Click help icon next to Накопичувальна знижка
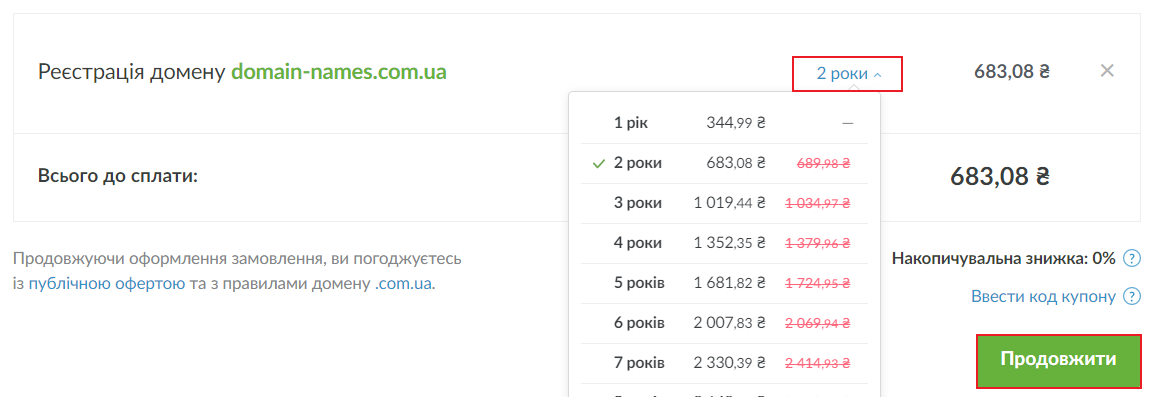This screenshot has height=397, width=1156. (x=1132, y=258)
